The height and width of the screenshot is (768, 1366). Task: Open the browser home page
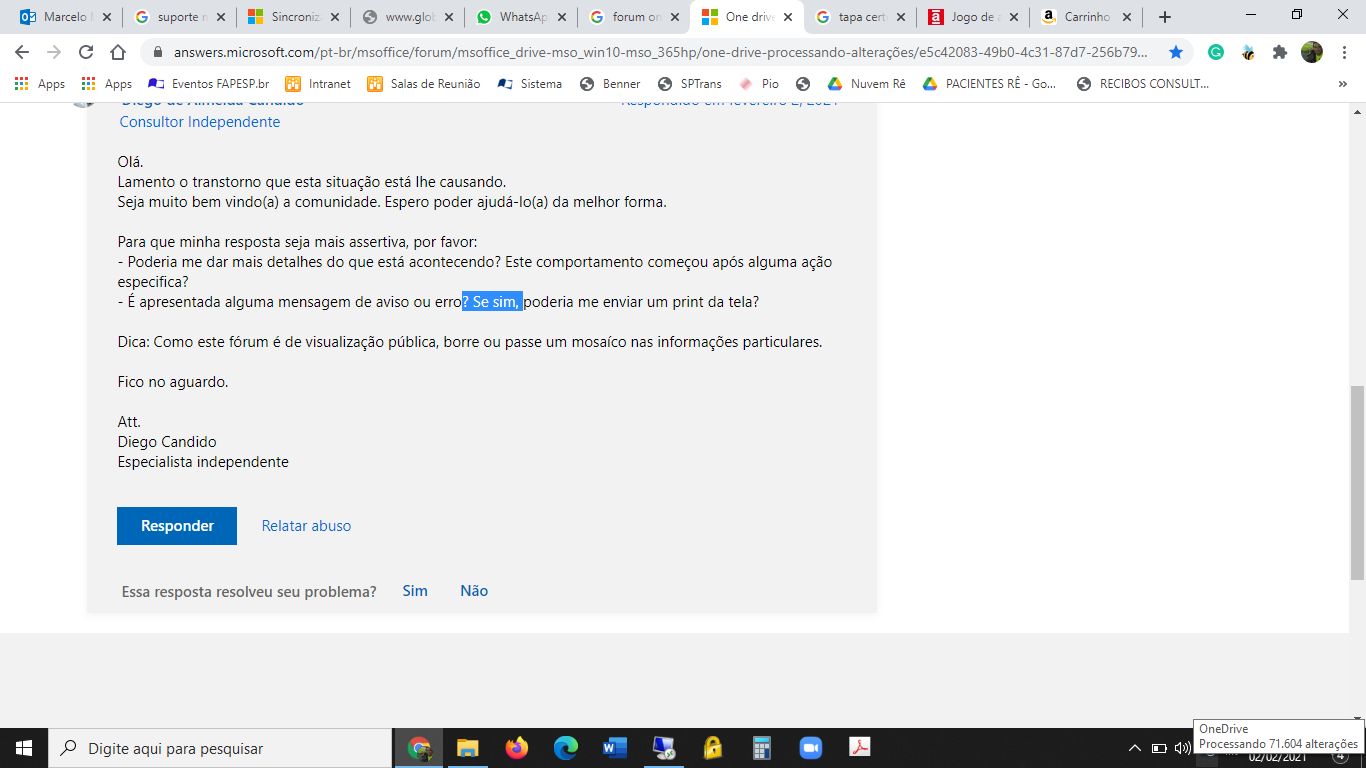click(118, 52)
